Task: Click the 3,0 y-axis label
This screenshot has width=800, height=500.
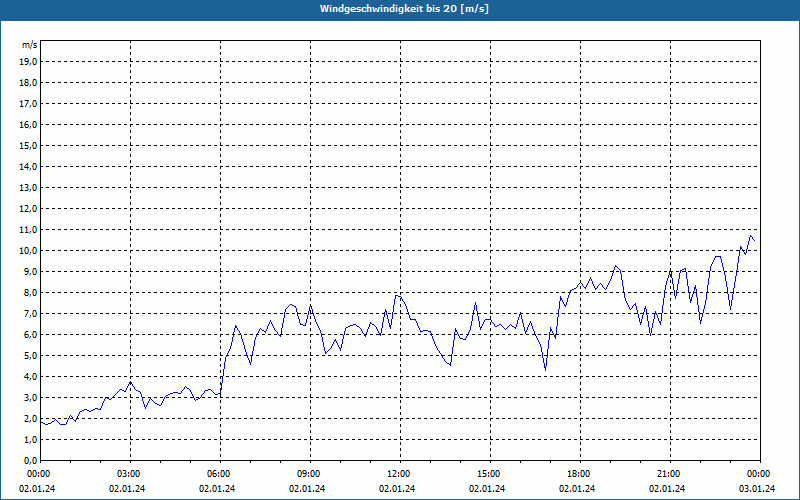Action: click(x=30, y=397)
